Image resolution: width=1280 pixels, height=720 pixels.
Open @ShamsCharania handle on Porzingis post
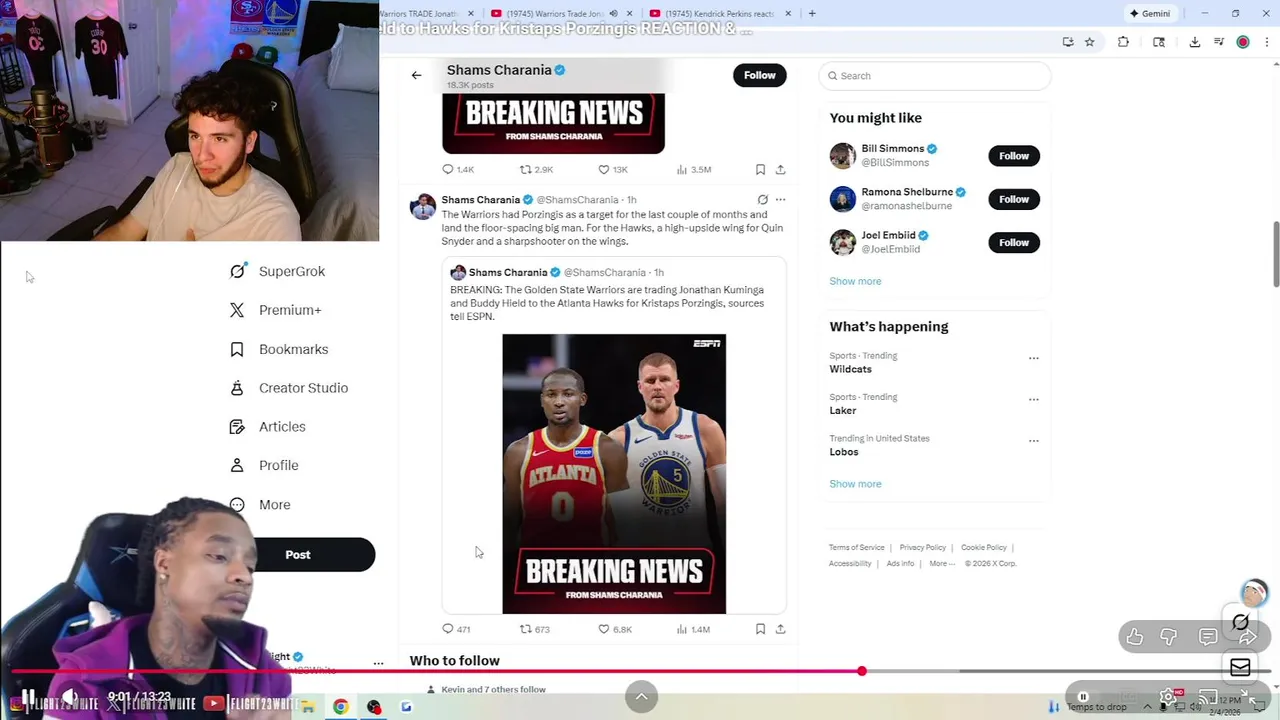click(578, 200)
